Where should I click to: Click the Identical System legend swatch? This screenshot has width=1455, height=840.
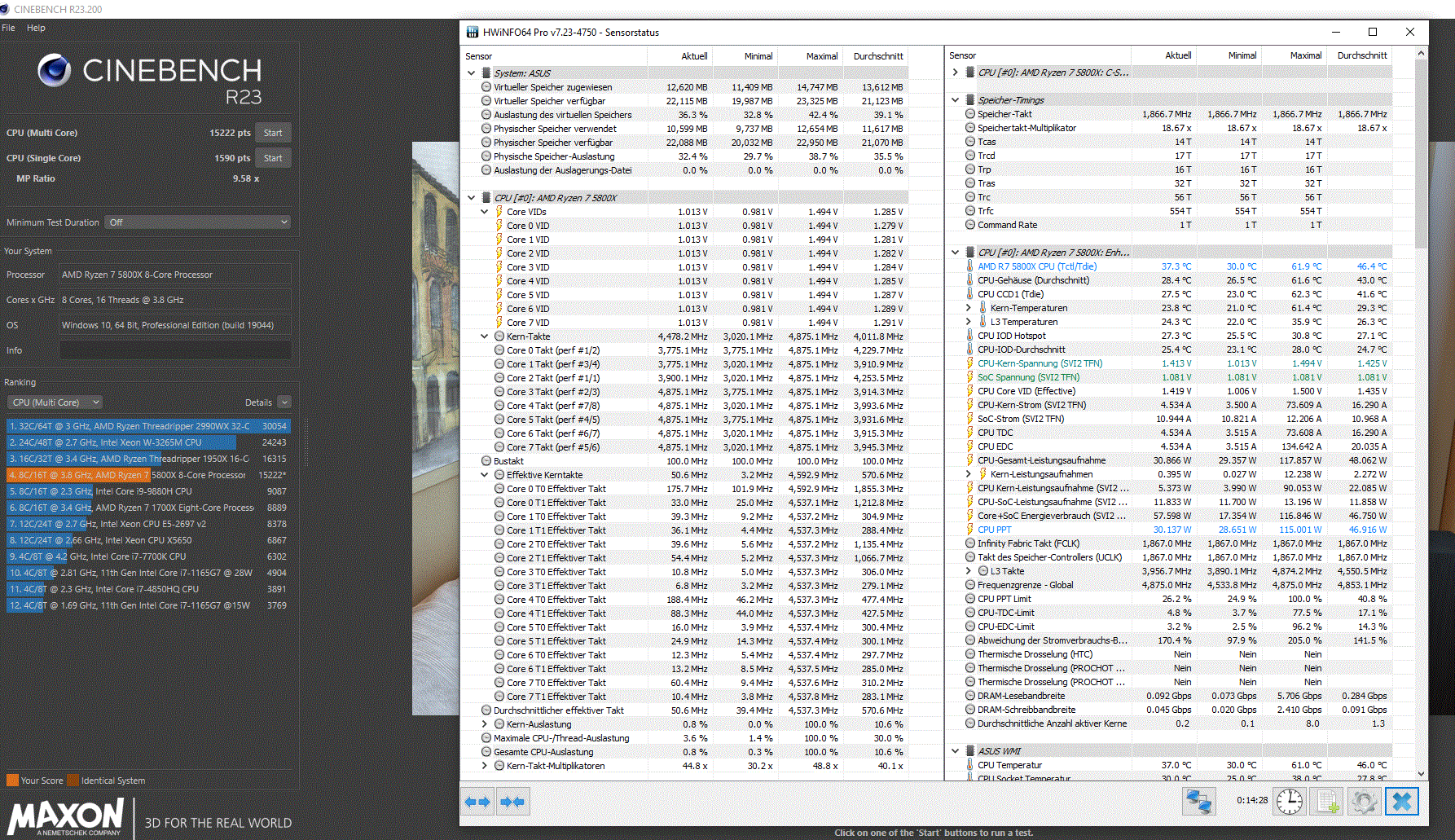73,780
